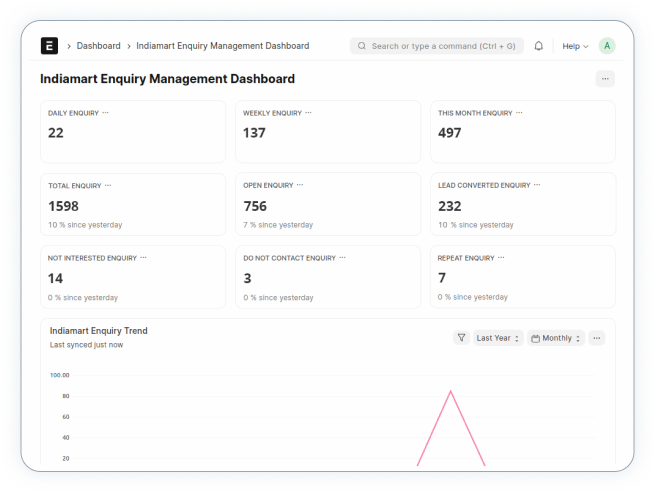Open Lead Converted Enquiry card ellipsis menu
The image size is (655, 492).
[x=537, y=185]
